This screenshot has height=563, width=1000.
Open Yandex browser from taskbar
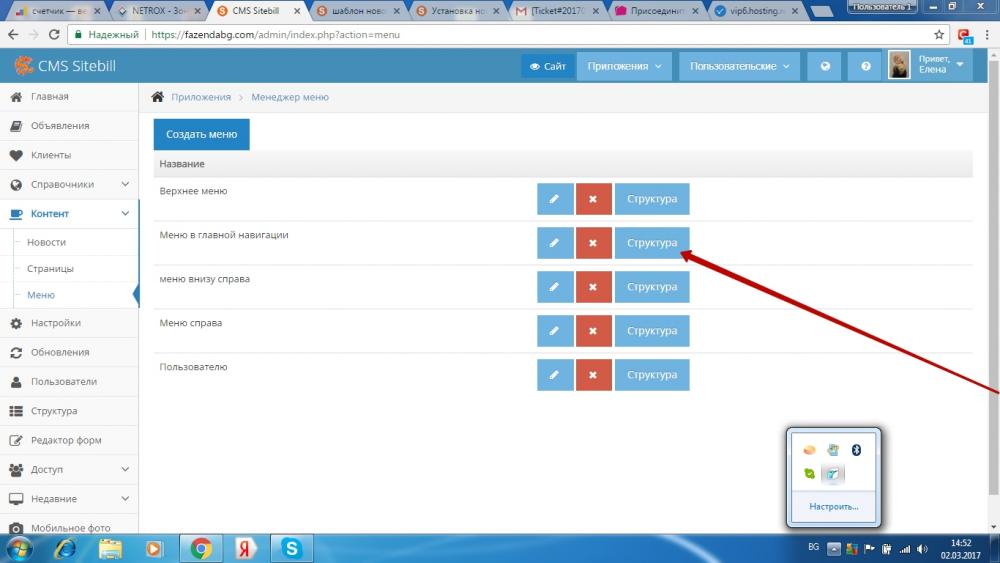(x=244, y=548)
